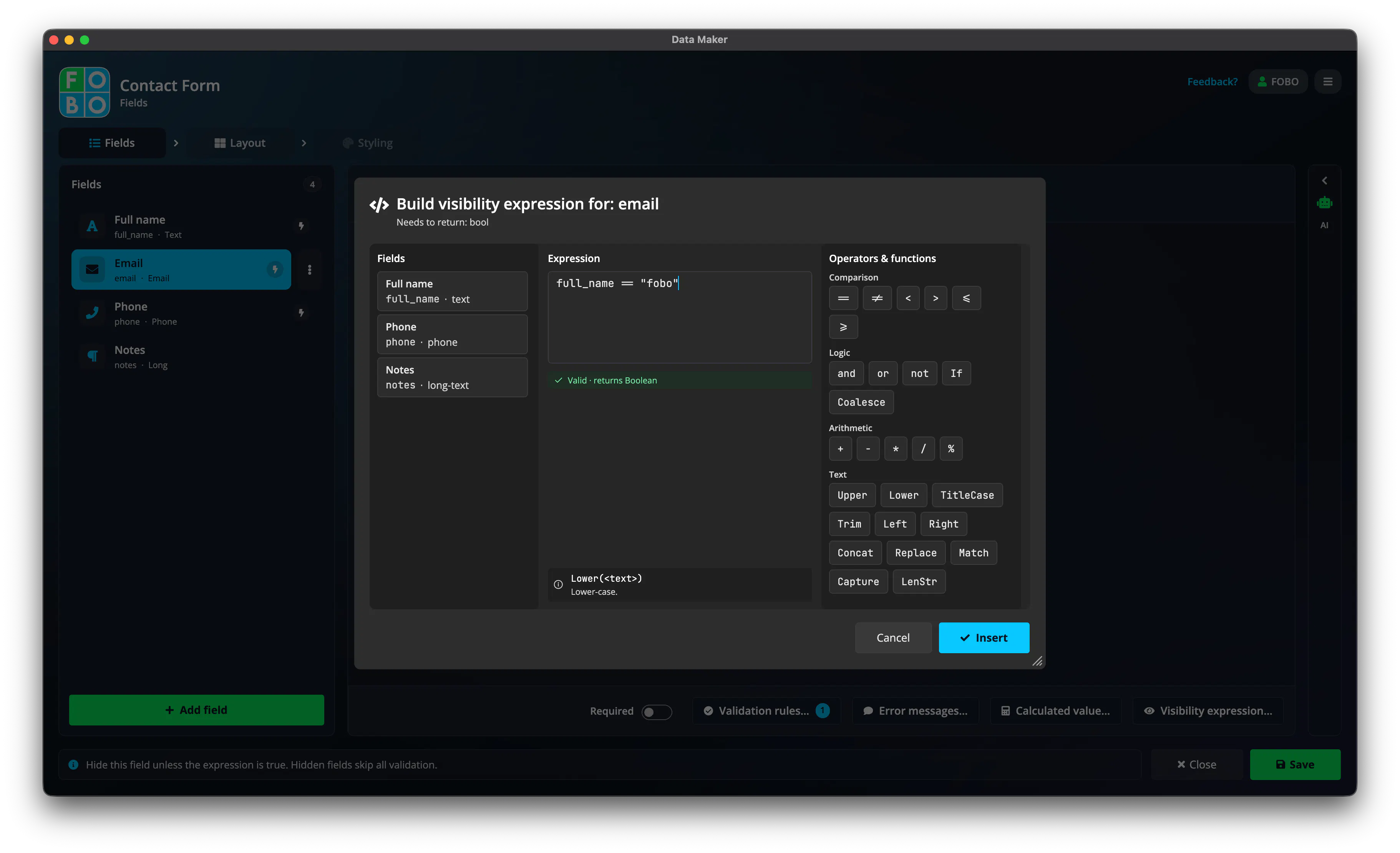The image size is (1400, 853).
Task: Insert the greater-than operator
Action: point(936,298)
